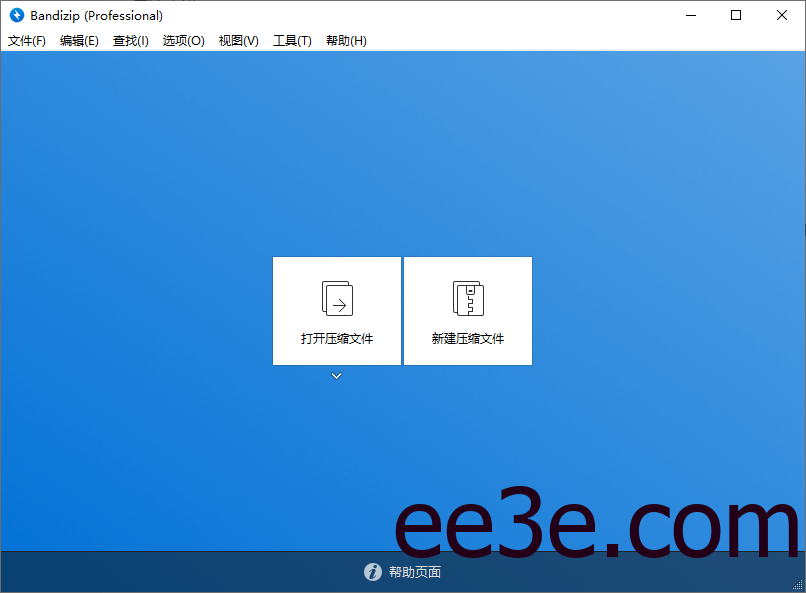This screenshot has height=593, width=806.
Task: Select the open archive icon with arrow
Action: point(336,297)
